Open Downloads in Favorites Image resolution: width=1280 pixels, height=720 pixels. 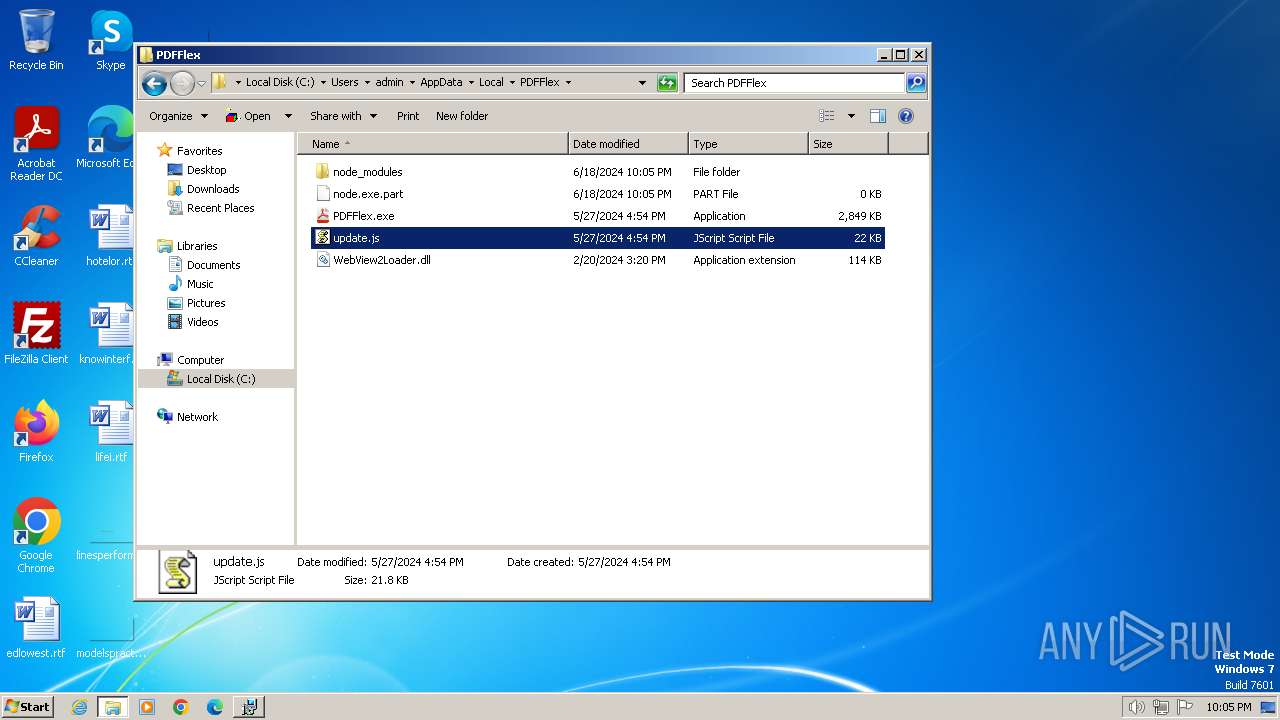point(213,189)
